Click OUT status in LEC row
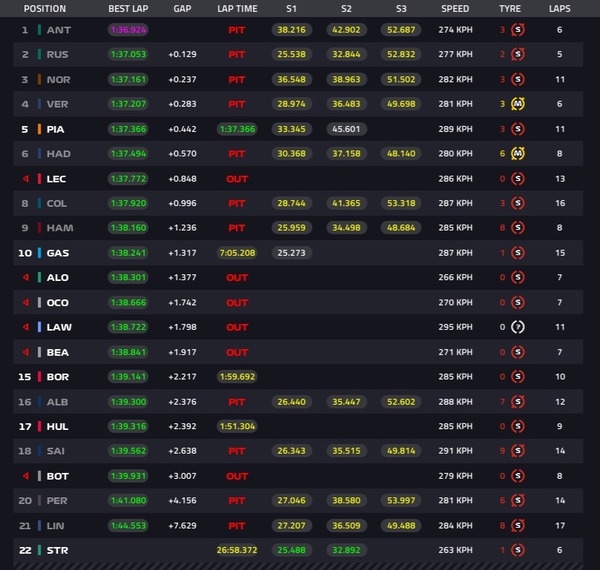This screenshot has width=600, height=570. tap(237, 179)
